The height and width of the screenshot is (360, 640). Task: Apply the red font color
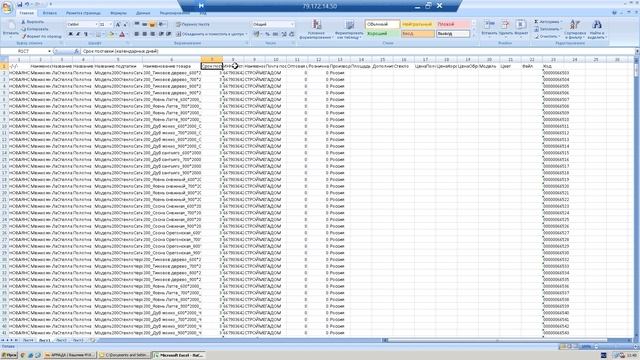[122, 34]
